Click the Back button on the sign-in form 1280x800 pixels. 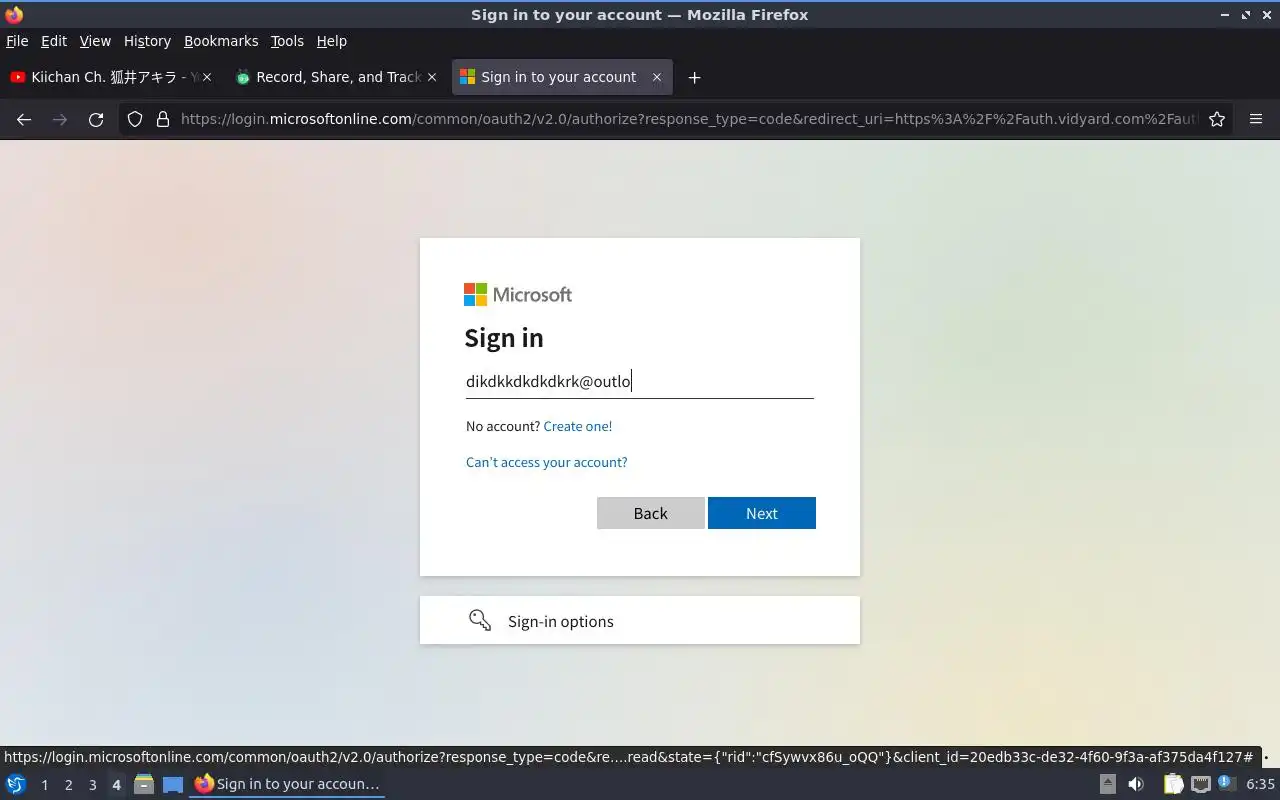click(650, 513)
